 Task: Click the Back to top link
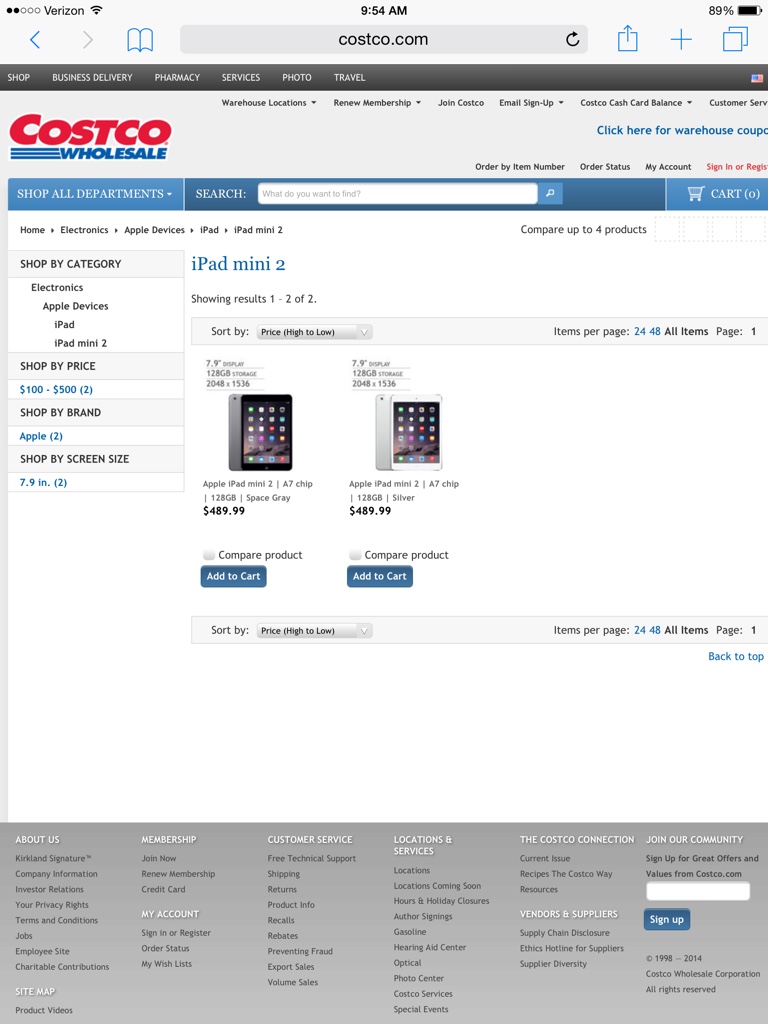pyautogui.click(x=735, y=656)
